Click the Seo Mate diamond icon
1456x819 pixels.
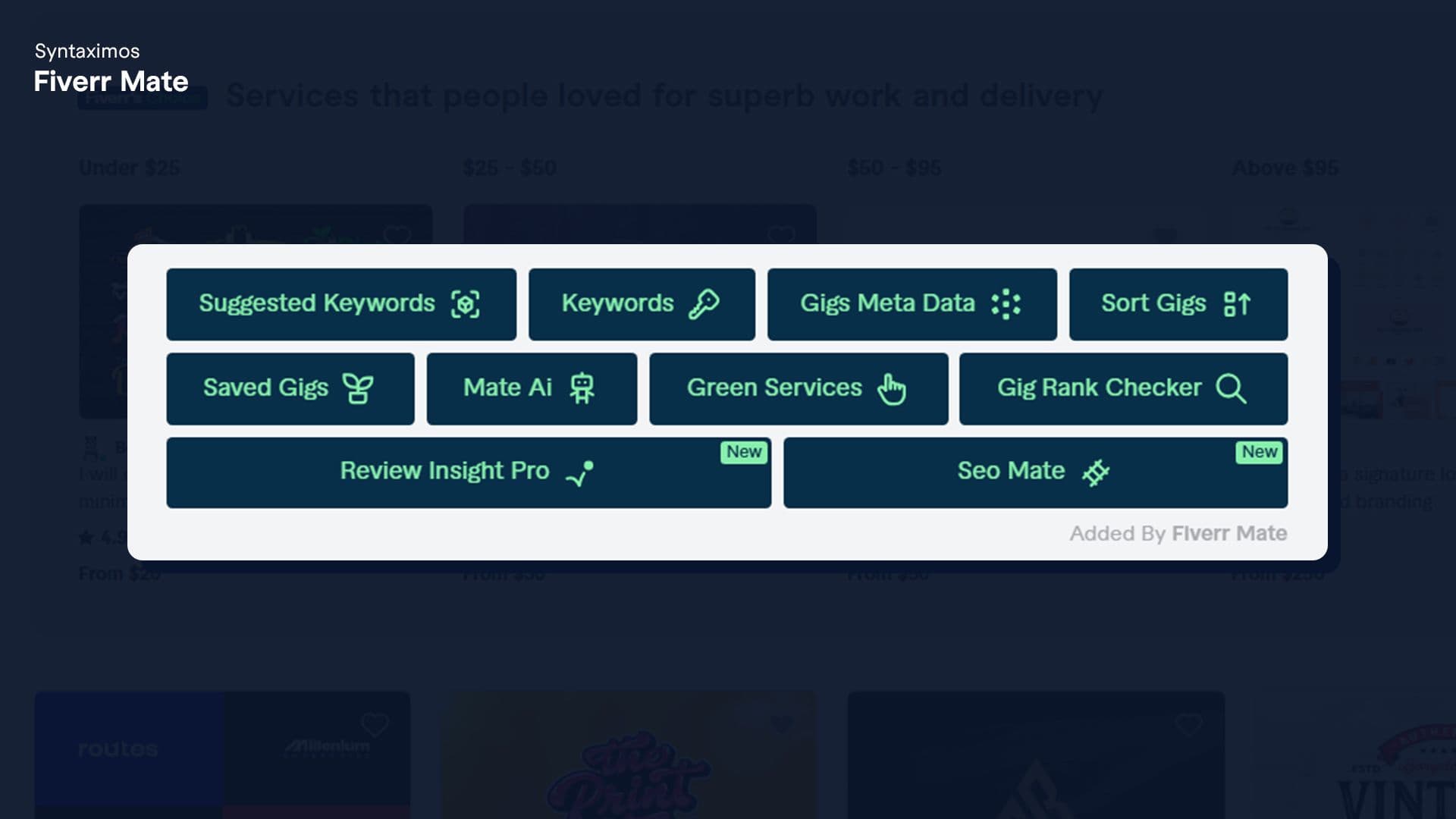(1096, 472)
